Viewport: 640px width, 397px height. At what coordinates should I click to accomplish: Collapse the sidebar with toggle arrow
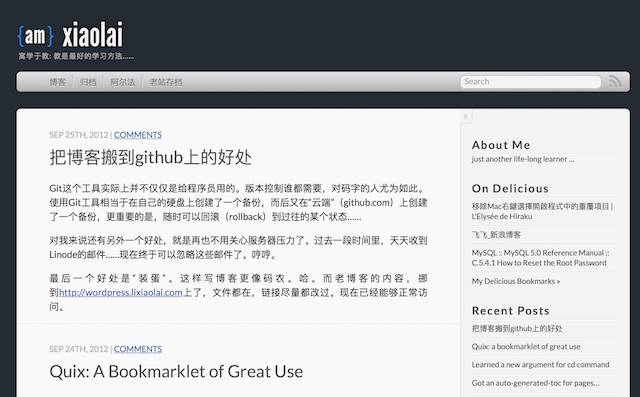click(466, 116)
